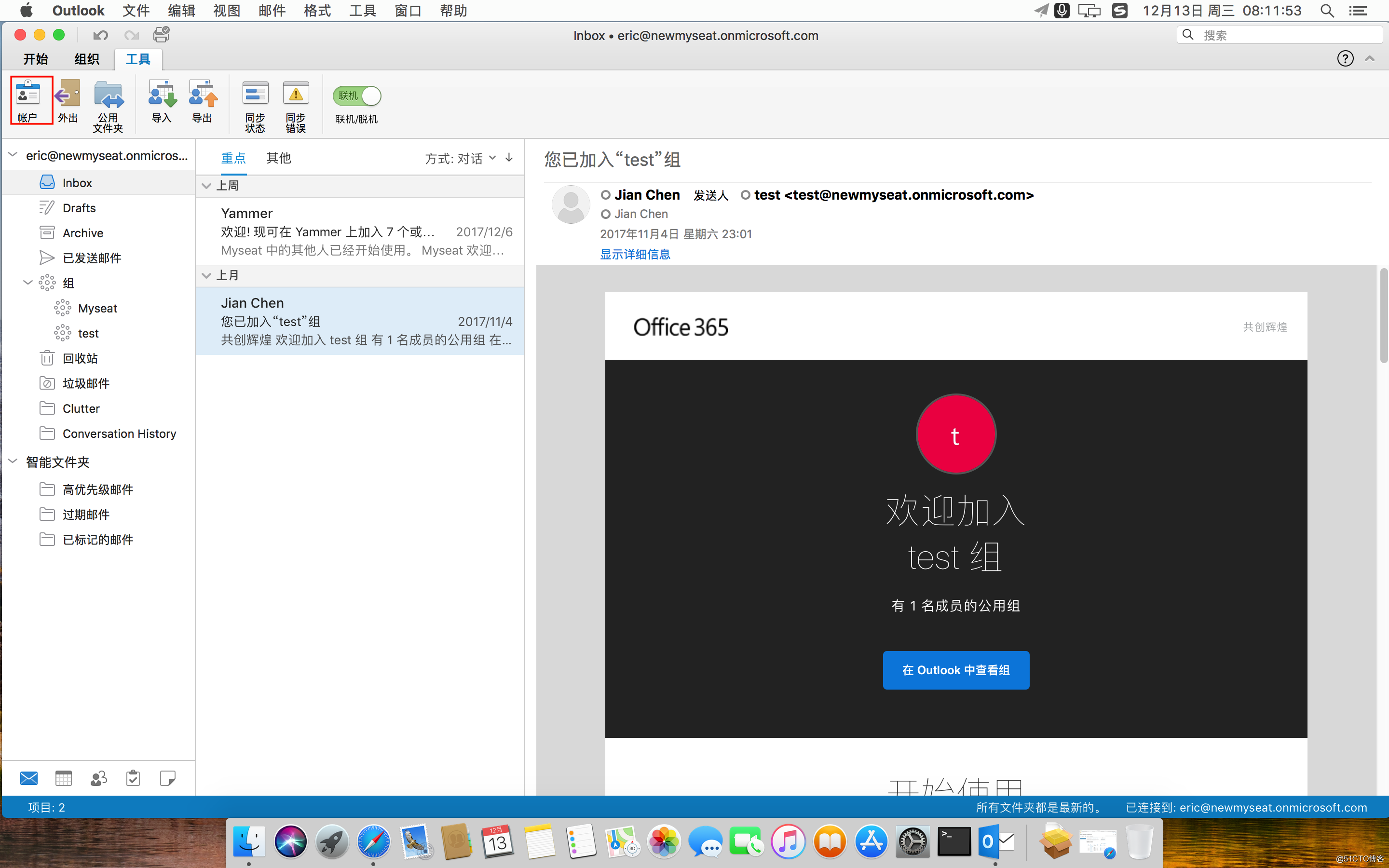Switch to Mail view in bottom bar
The width and height of the screenshot is (1389, 868).
(29, 778)
